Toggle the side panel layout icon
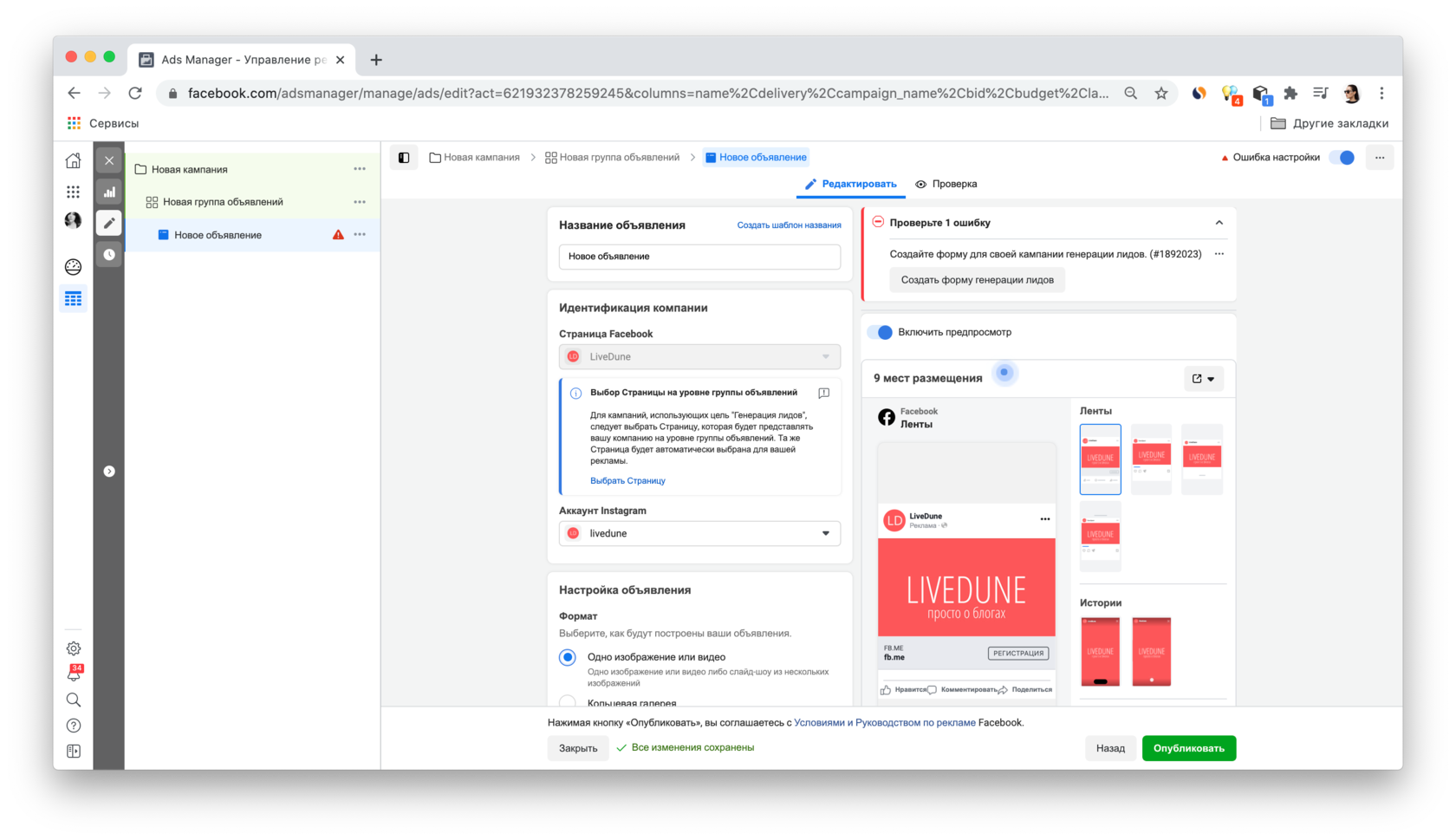Image resolution: width=1456 pixels, height=840 pixels. (x=404, y=158)
